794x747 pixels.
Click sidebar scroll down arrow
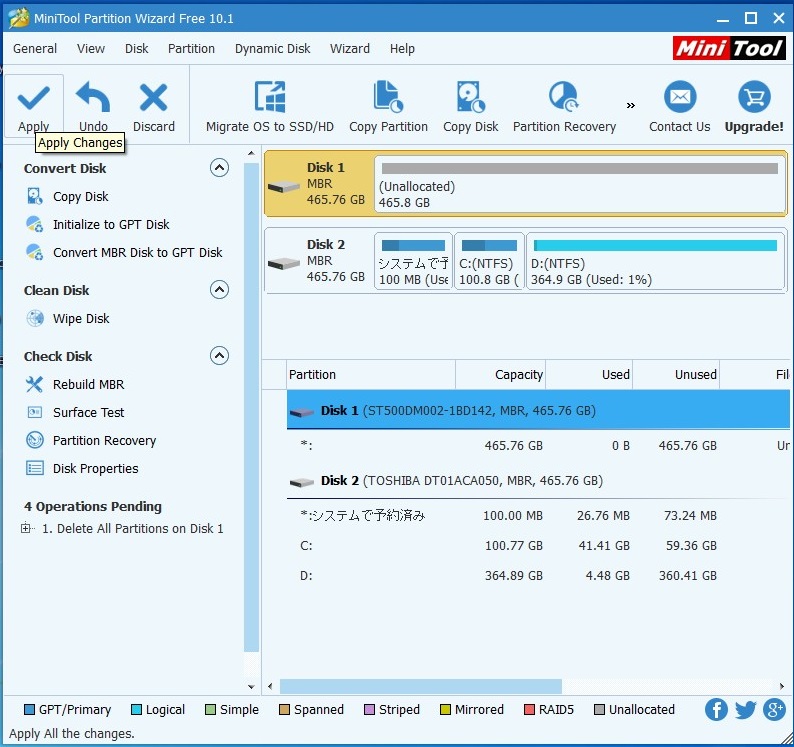click(251, 687)
